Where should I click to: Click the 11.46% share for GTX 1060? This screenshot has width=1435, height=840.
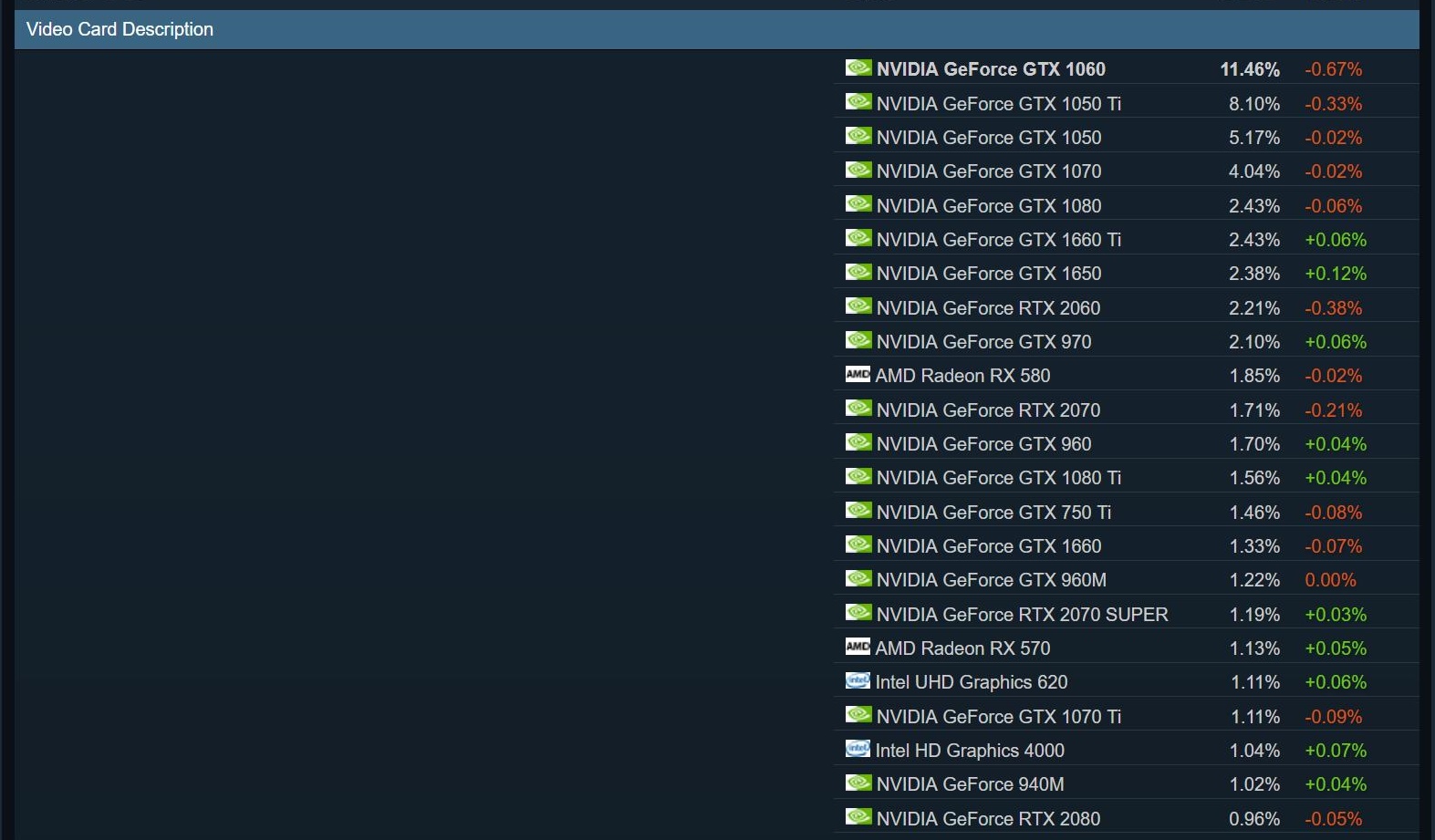(1250, 69)
